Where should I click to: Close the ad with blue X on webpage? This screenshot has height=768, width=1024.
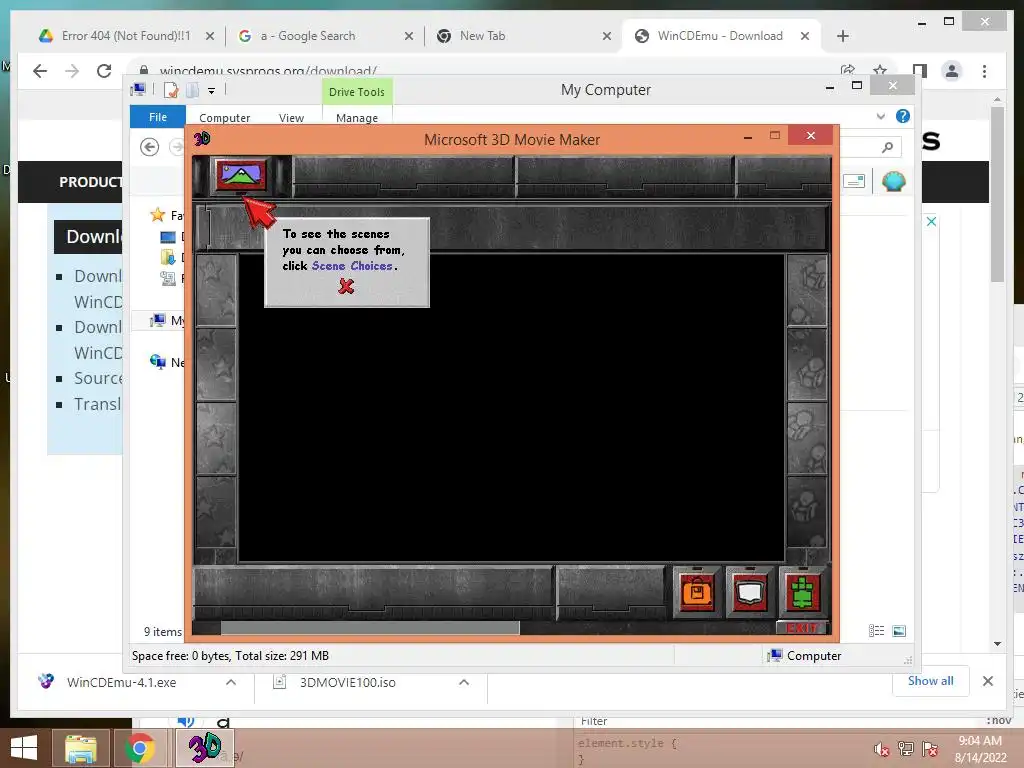coord(931,221)
